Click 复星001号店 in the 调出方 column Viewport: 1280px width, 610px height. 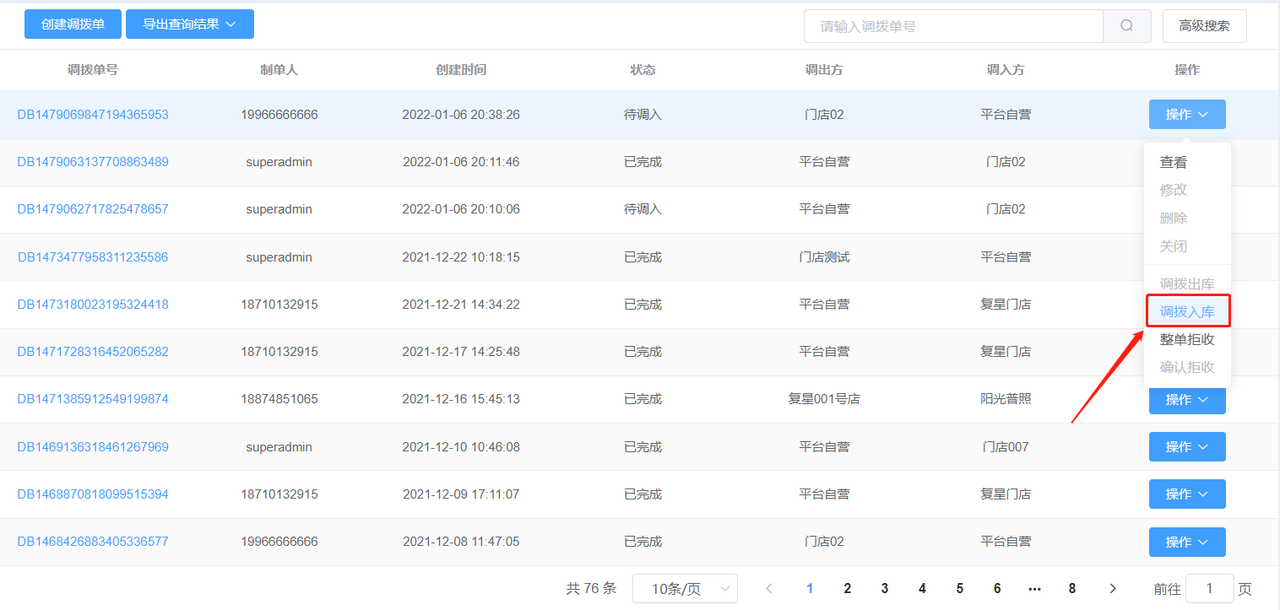[x=824, y=399]
